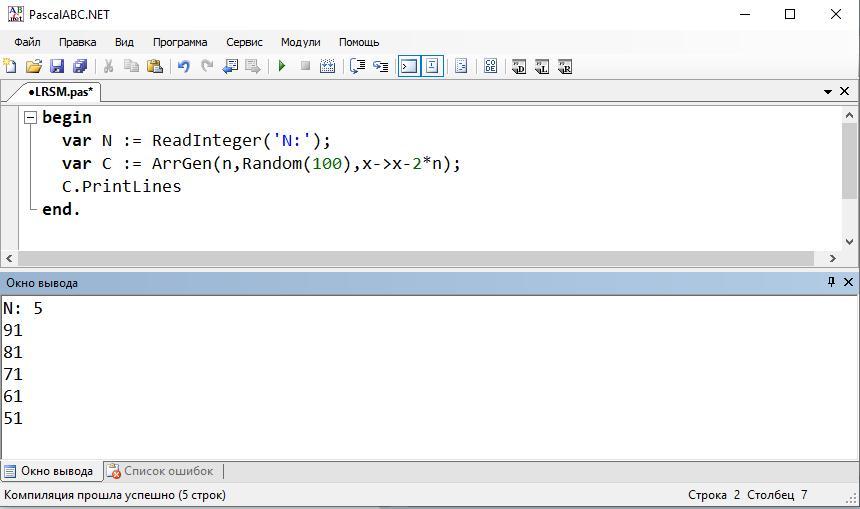Cut the selection with scissors icon

(109, 66)
